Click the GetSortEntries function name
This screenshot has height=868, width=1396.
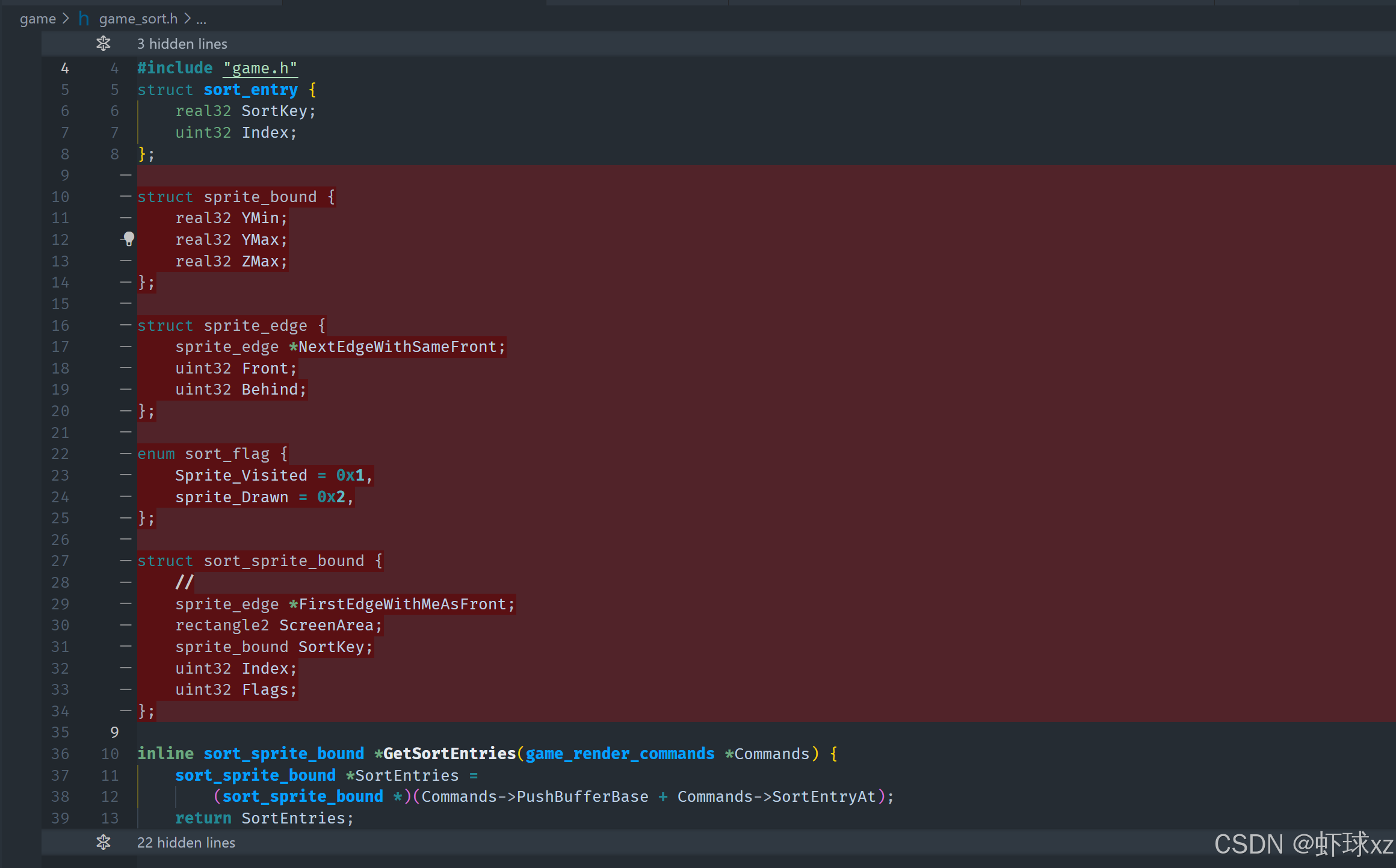(449, 754)
